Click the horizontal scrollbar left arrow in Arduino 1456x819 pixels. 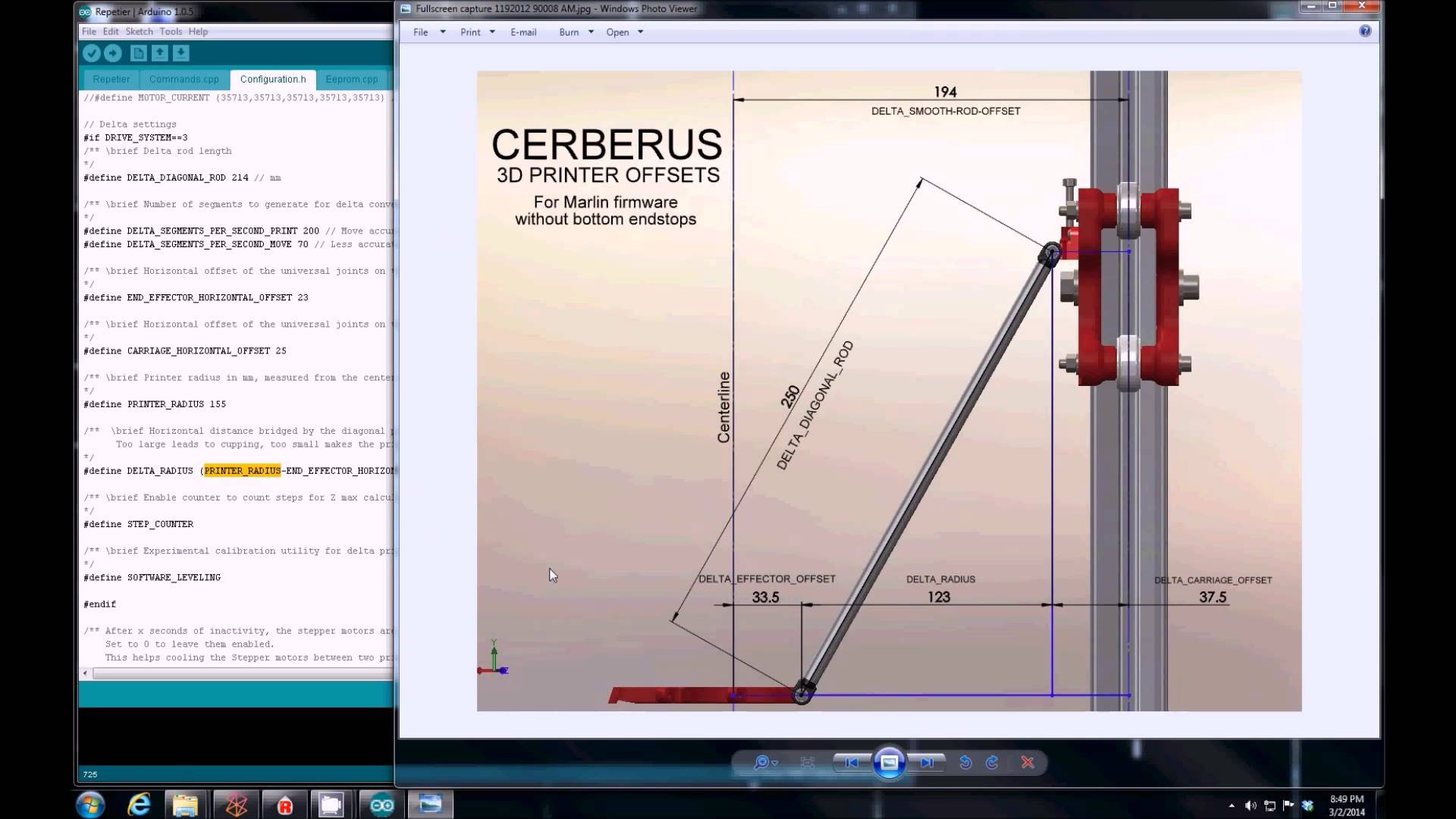tap(85, 673)
